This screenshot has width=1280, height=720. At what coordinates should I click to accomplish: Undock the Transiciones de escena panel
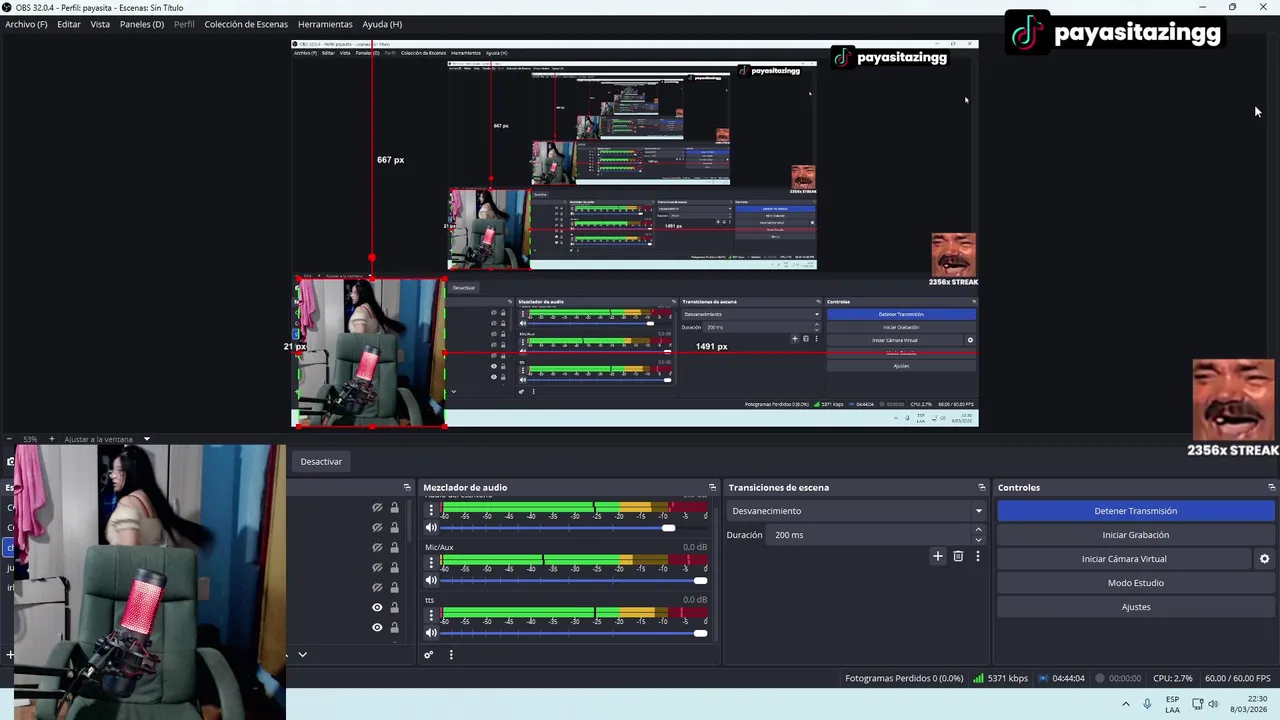pyautogui.click(x=981, y=487)
